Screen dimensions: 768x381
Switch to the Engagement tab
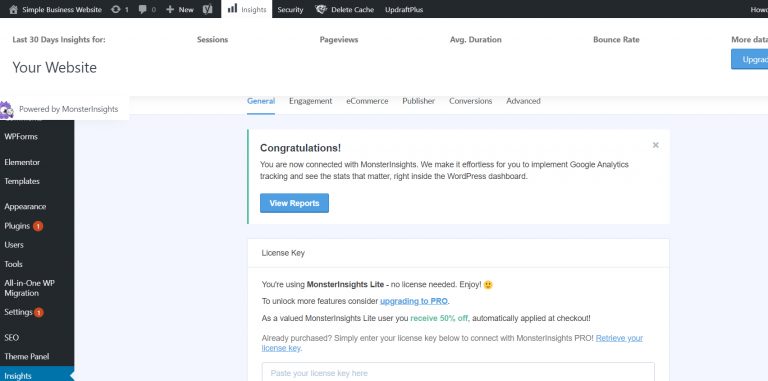tap(311, 101)
